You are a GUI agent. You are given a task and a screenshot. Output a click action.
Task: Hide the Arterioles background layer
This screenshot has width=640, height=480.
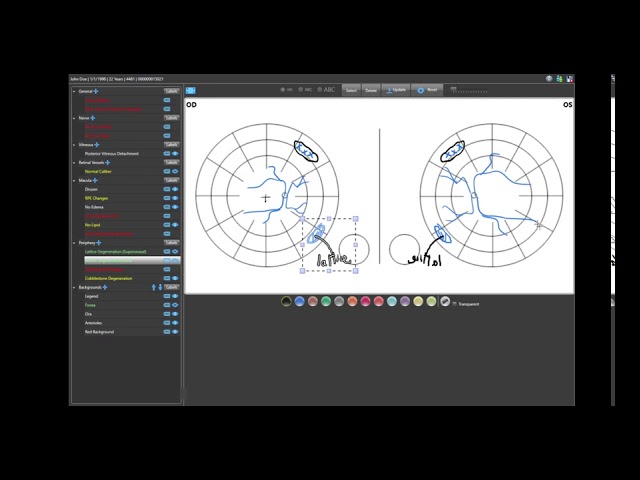tap(175, 323)
